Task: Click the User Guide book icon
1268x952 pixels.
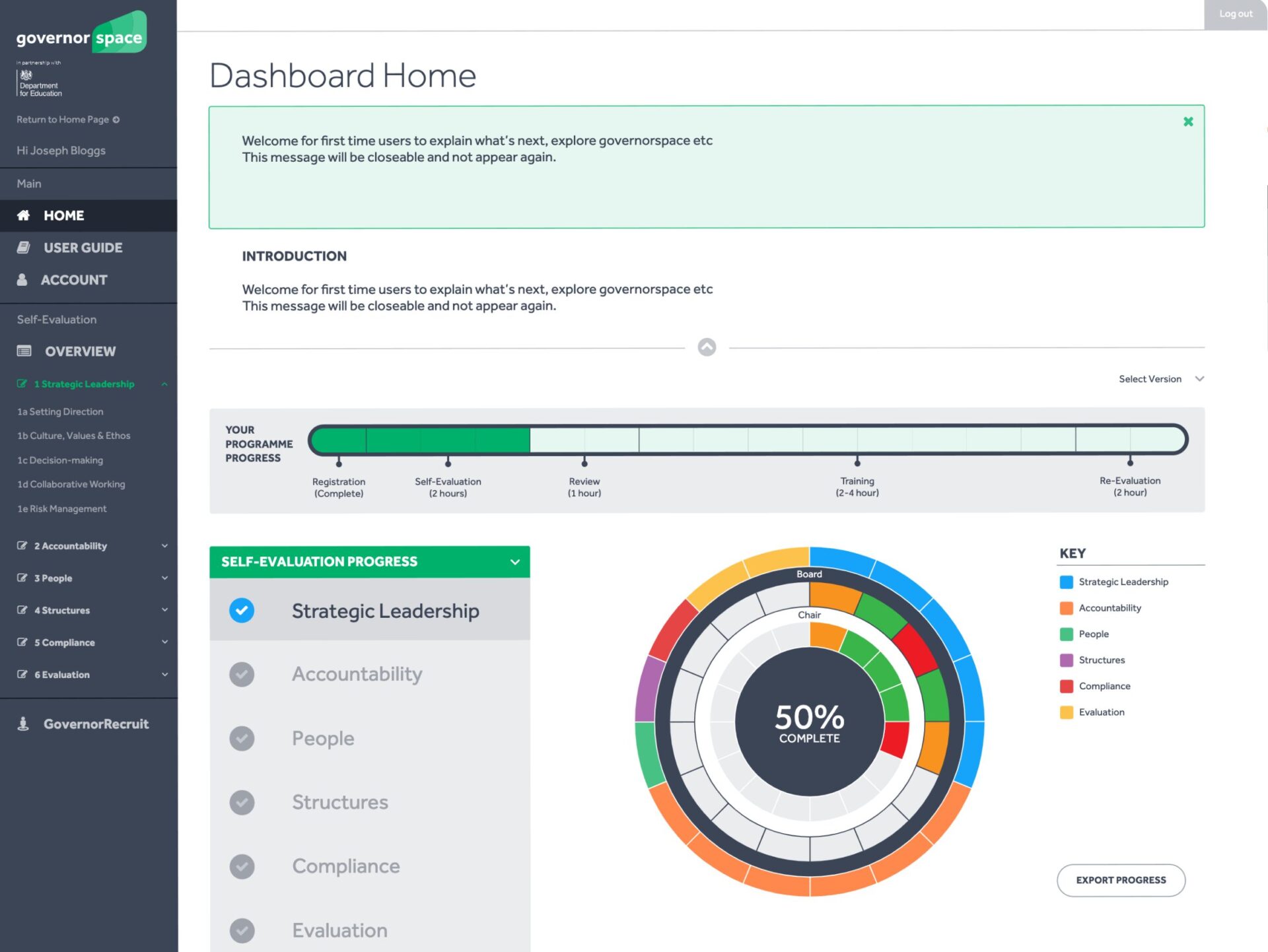Action: pos(23,248)
